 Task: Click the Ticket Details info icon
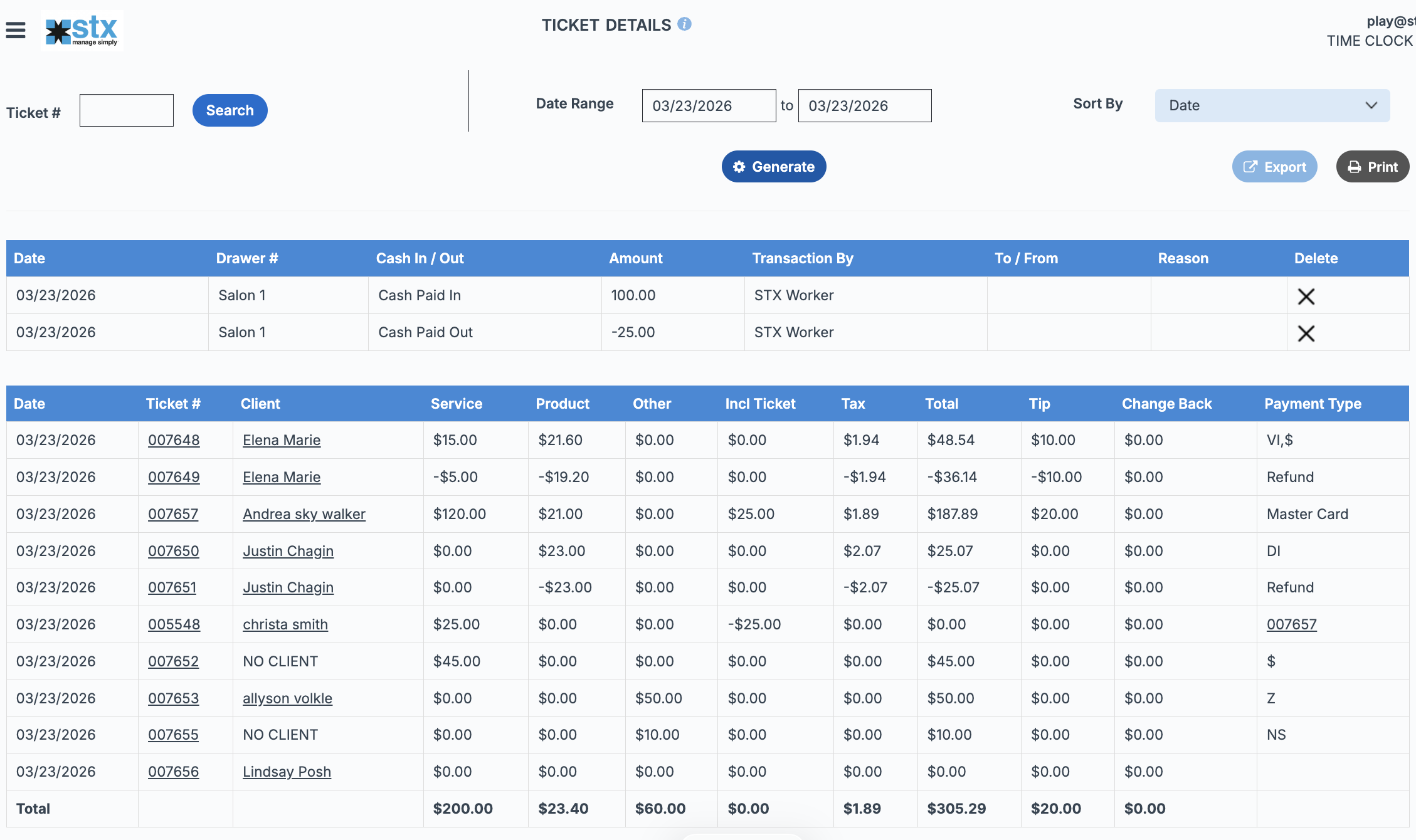coord(685,24)
